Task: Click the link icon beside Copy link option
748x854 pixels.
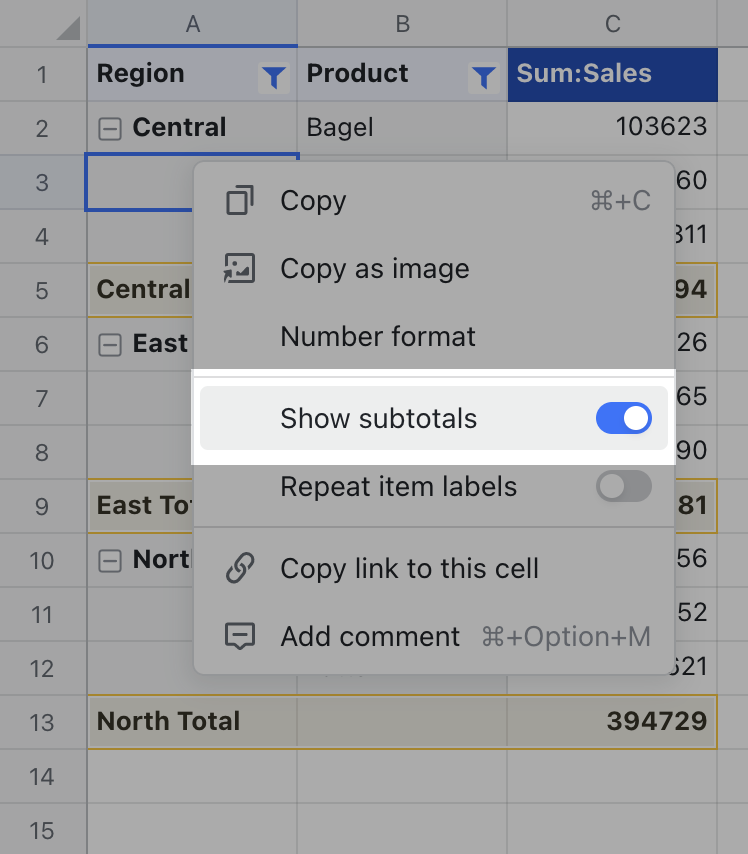Action: point(239,568)
